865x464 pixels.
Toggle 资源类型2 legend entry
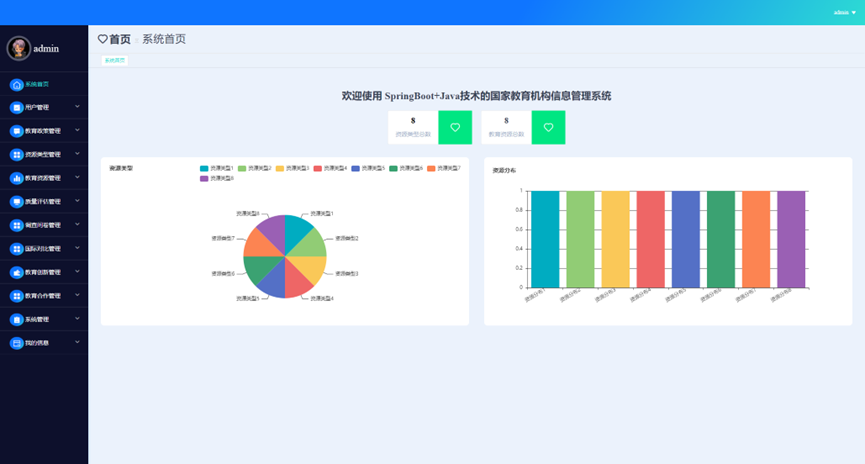[254, 168]
